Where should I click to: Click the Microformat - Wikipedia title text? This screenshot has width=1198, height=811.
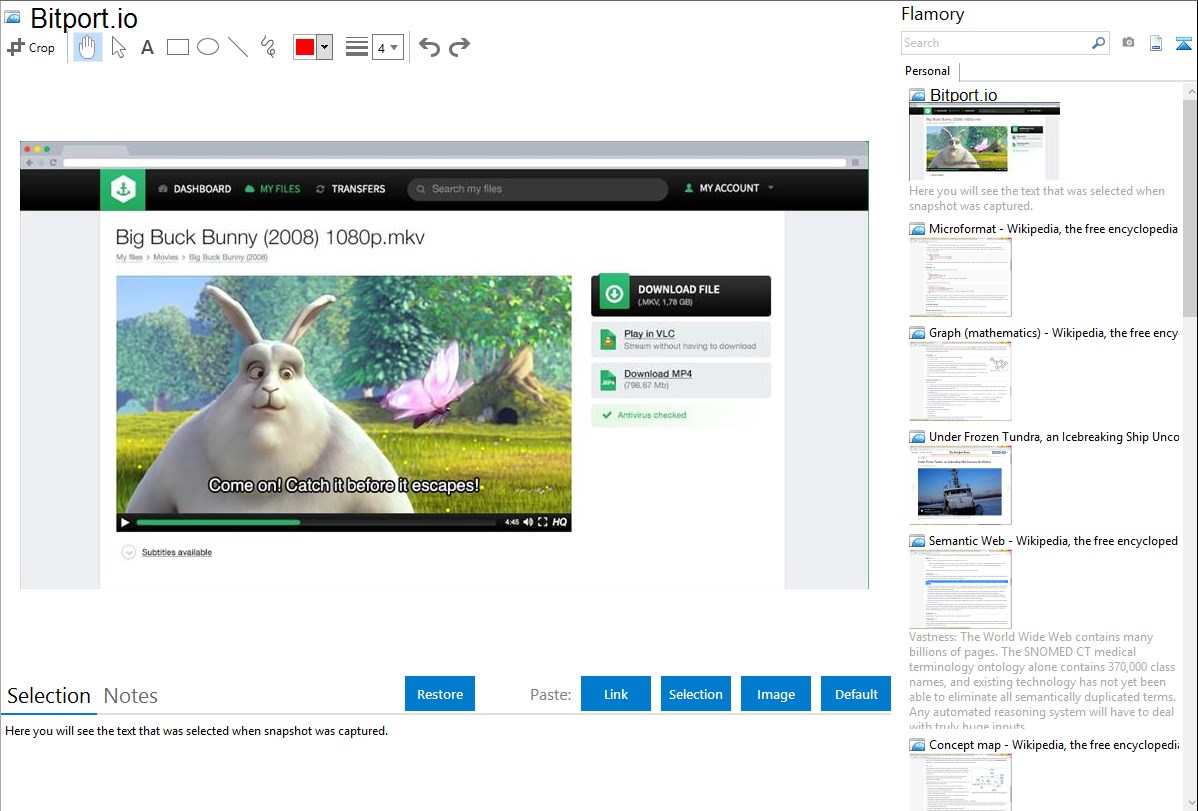click(x=1053, y=229)
